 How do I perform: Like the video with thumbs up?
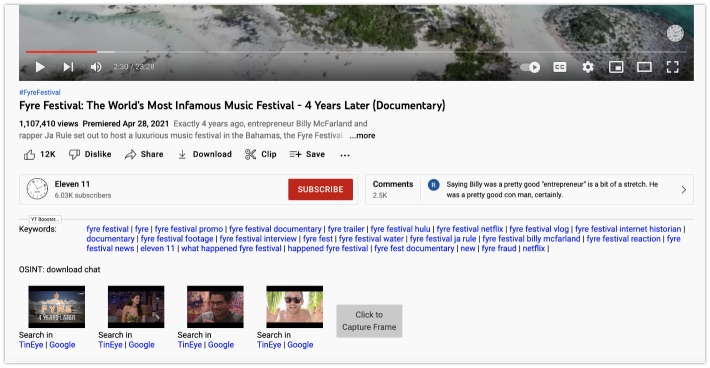39,154
